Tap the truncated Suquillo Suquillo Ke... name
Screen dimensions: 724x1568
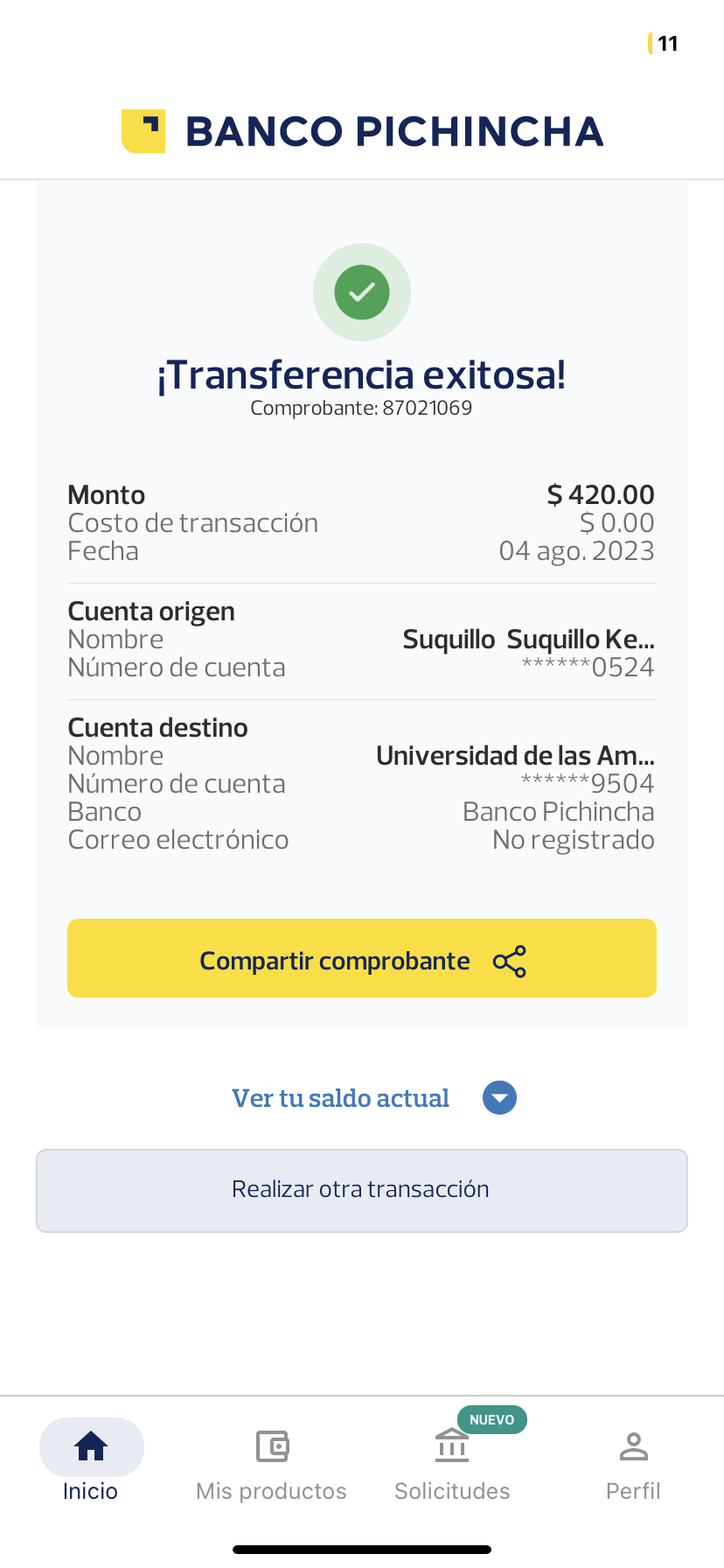click(x=528, y=640)
